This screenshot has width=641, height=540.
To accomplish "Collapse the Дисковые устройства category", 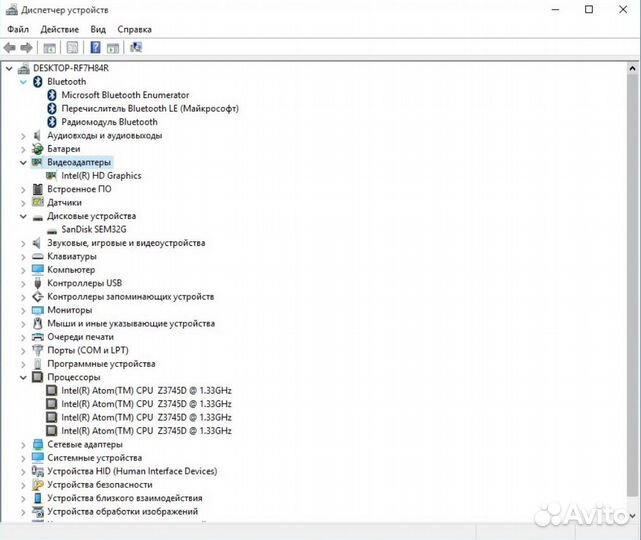I will point(23,216).
